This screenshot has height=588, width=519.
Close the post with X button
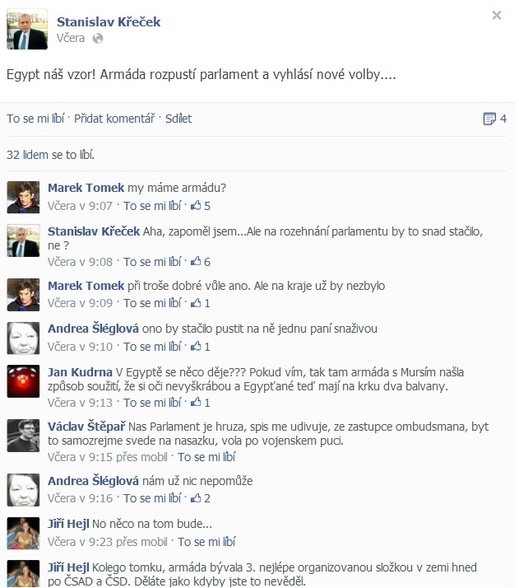[497, 15]
